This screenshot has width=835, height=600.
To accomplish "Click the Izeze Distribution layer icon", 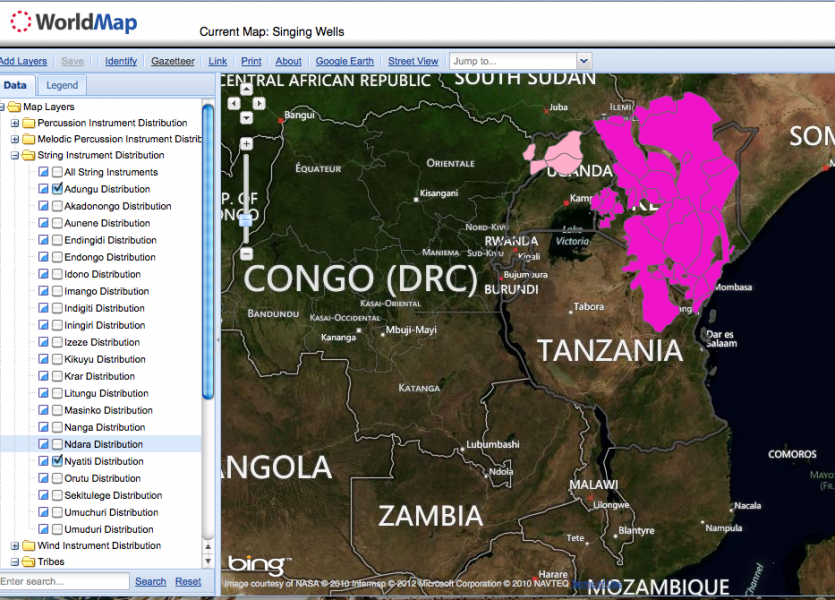I will [44, 342].
